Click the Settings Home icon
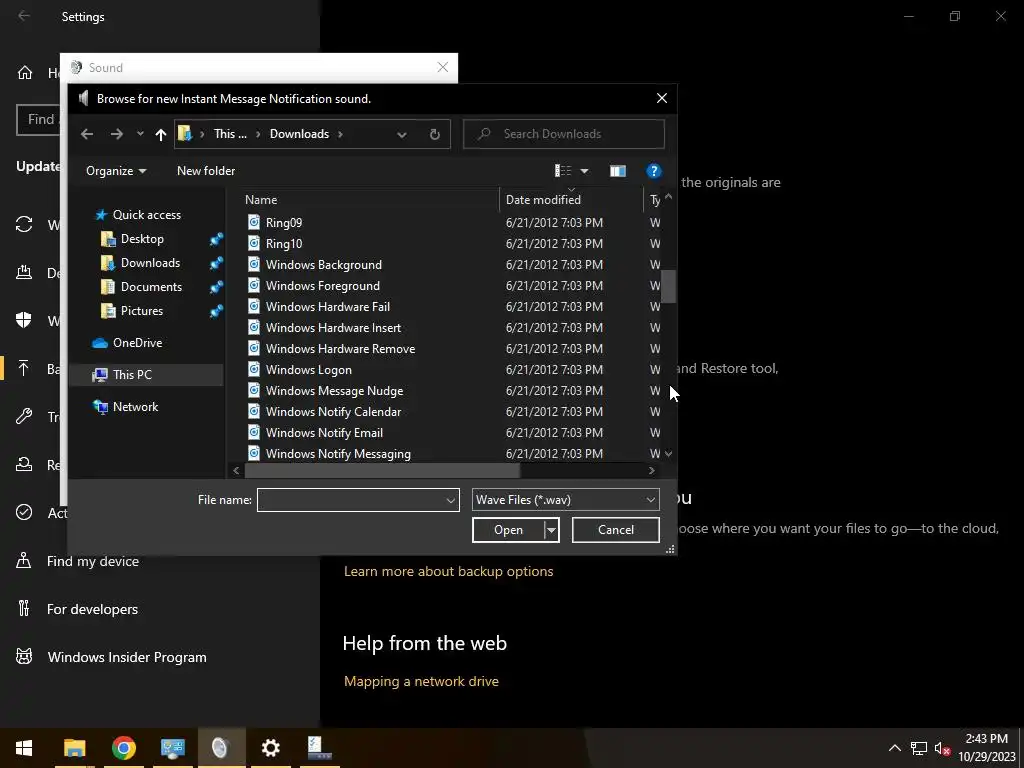The width and height of the screenshot is (1024, 768). 25,72
